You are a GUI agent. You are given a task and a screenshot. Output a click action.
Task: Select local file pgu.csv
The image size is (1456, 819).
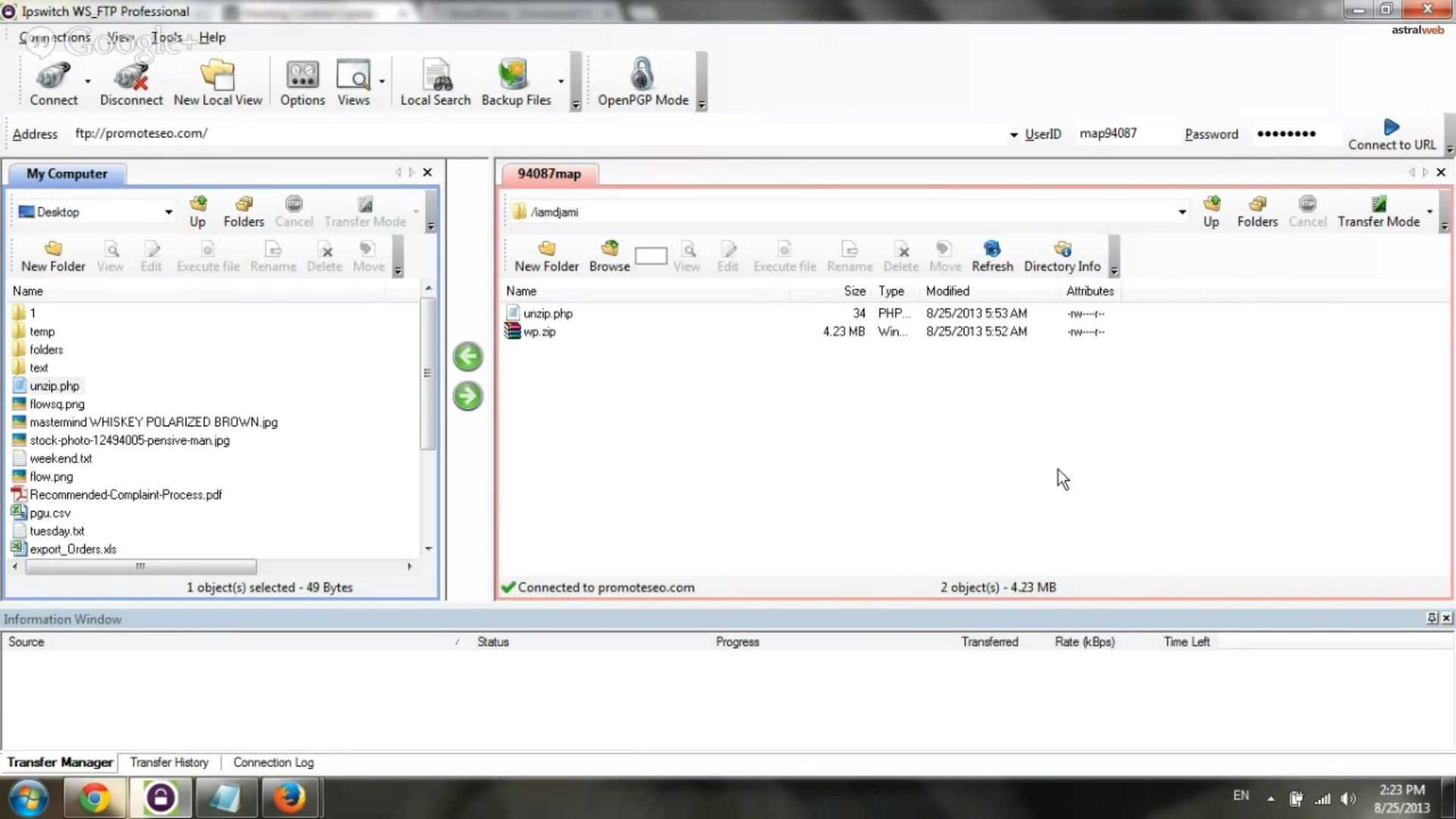[x=50, y=513]
